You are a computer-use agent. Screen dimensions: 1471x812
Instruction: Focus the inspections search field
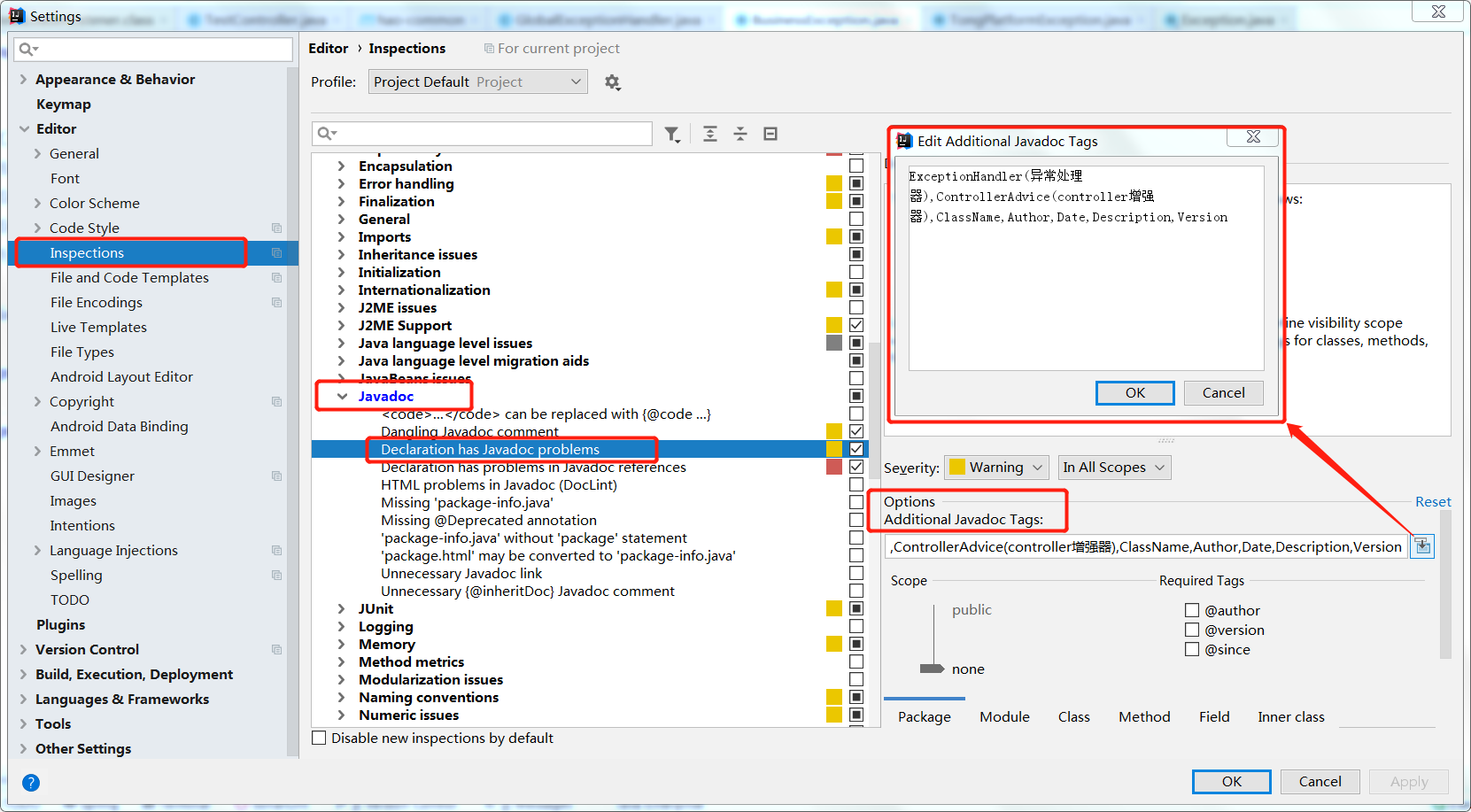click(x=482, y=134)
